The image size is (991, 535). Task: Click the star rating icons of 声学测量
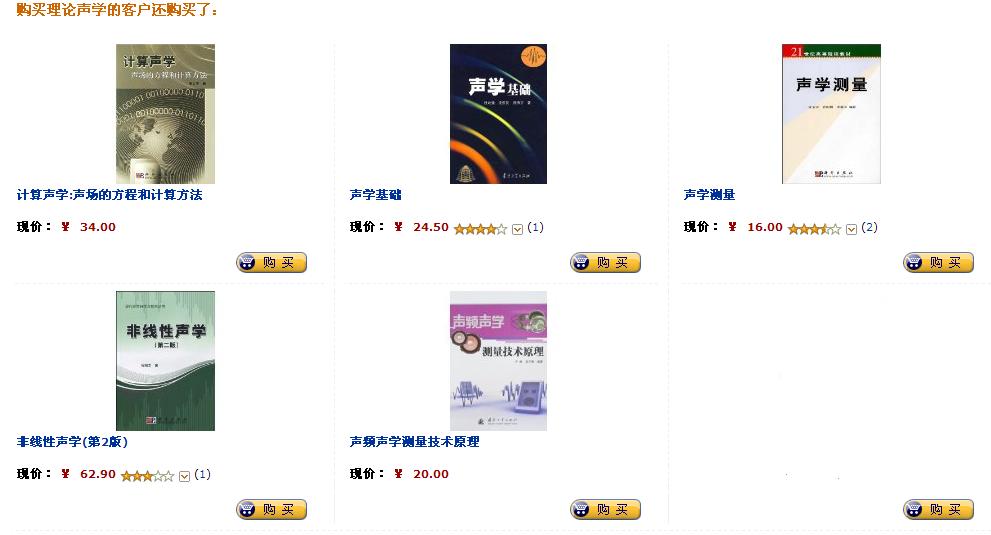814,229
